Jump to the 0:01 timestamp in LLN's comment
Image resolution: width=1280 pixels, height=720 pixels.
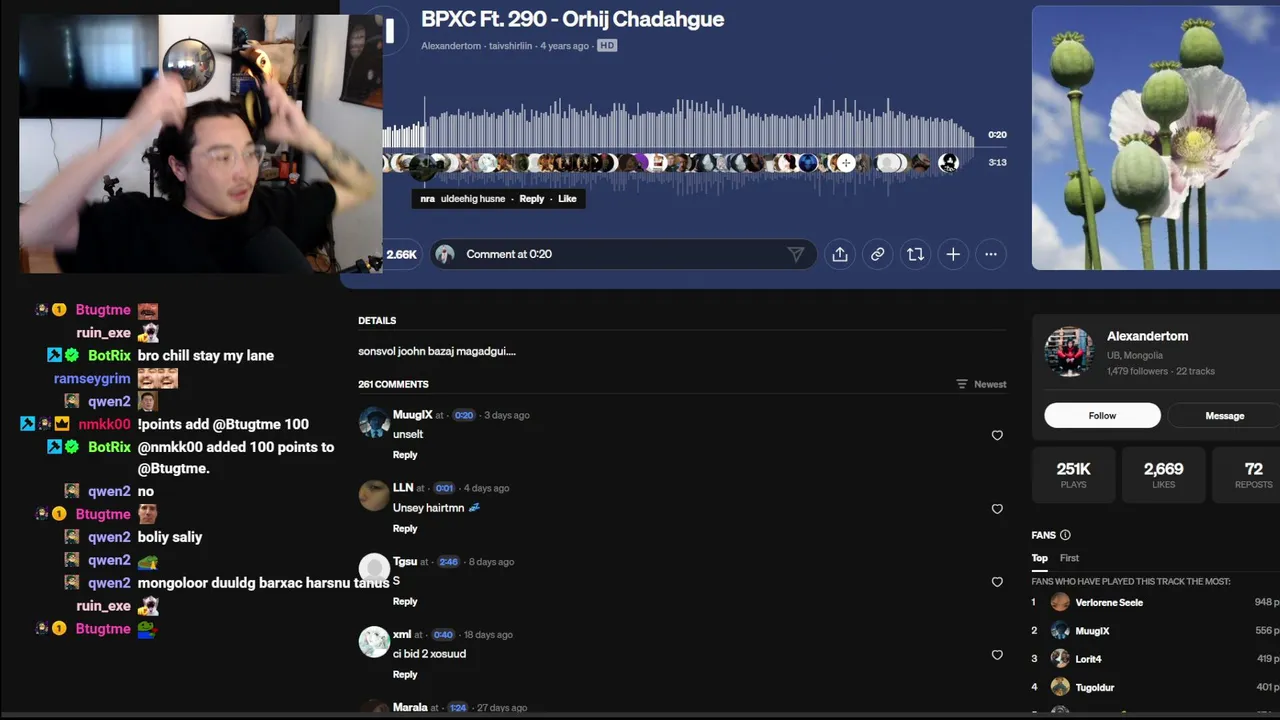444,488
